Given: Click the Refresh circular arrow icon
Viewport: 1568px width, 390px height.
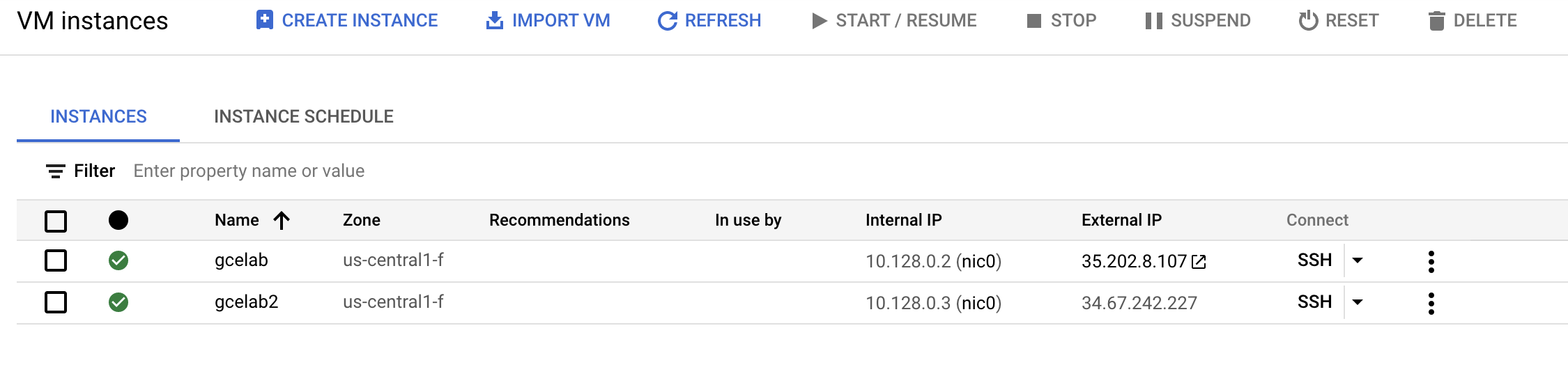Looking at the screenshot, I should (x=668, y=21).
